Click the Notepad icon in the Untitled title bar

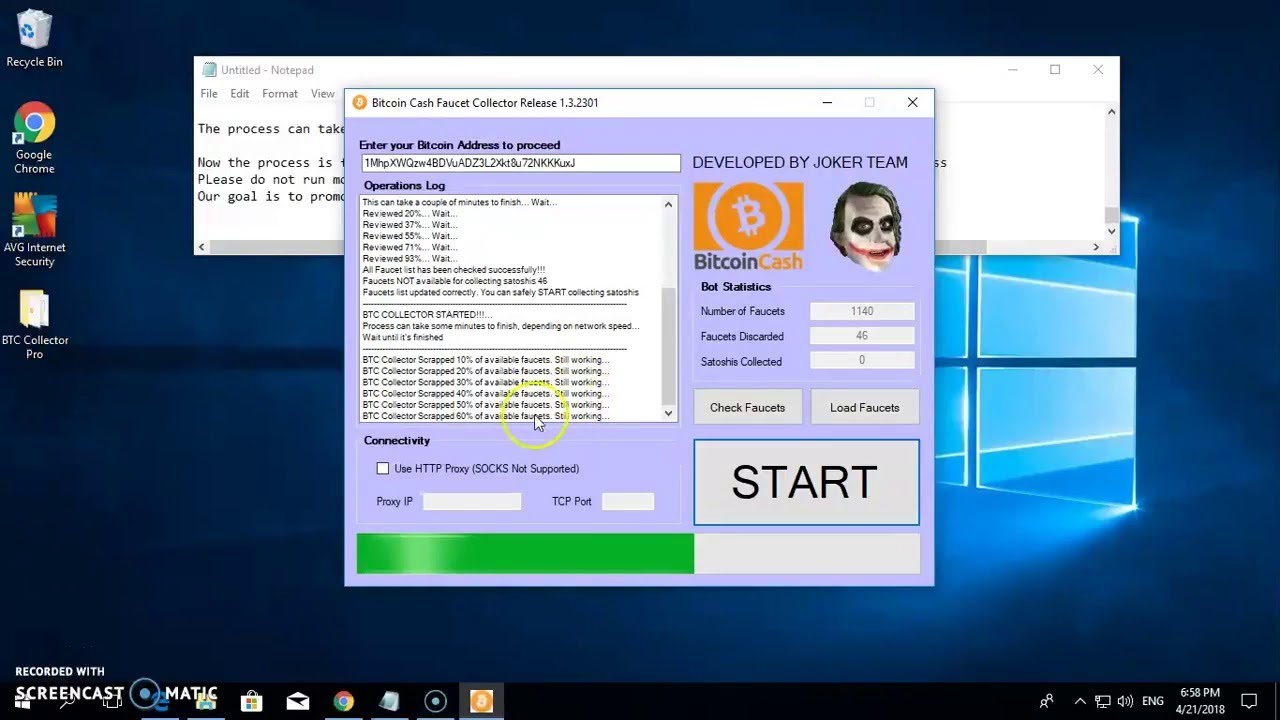tap(209, 70)
